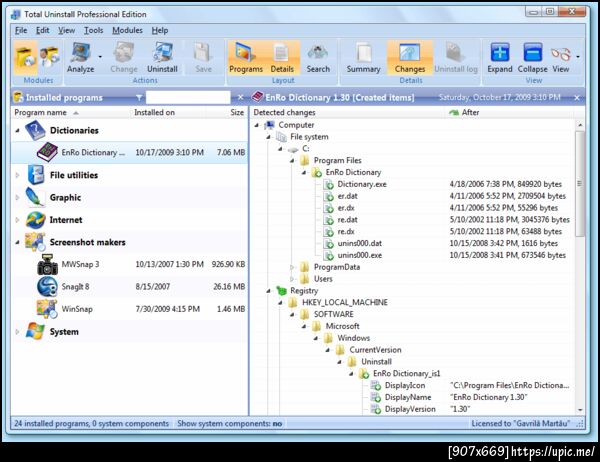The width and height of the screenshot is (600, 462).
Task: Close the EnRo Dictionary changes panel
Action: tap(577, 98)
